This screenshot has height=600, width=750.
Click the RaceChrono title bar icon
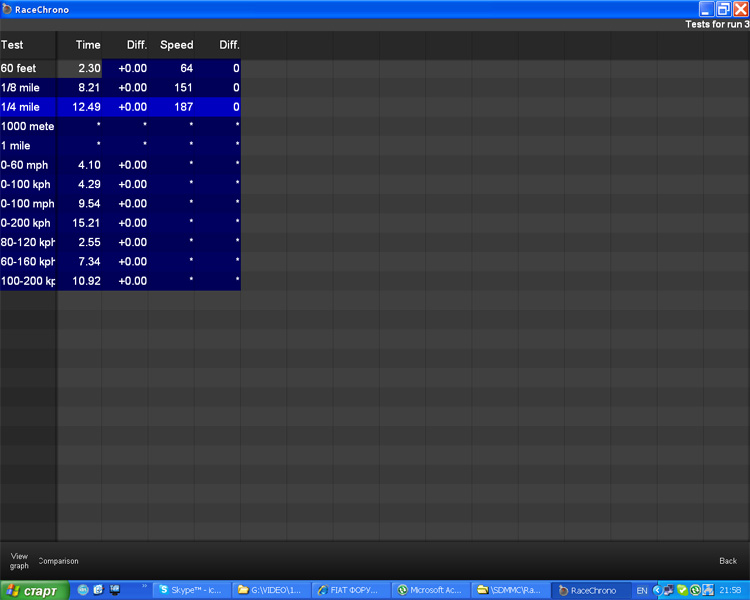pos(7,8)
